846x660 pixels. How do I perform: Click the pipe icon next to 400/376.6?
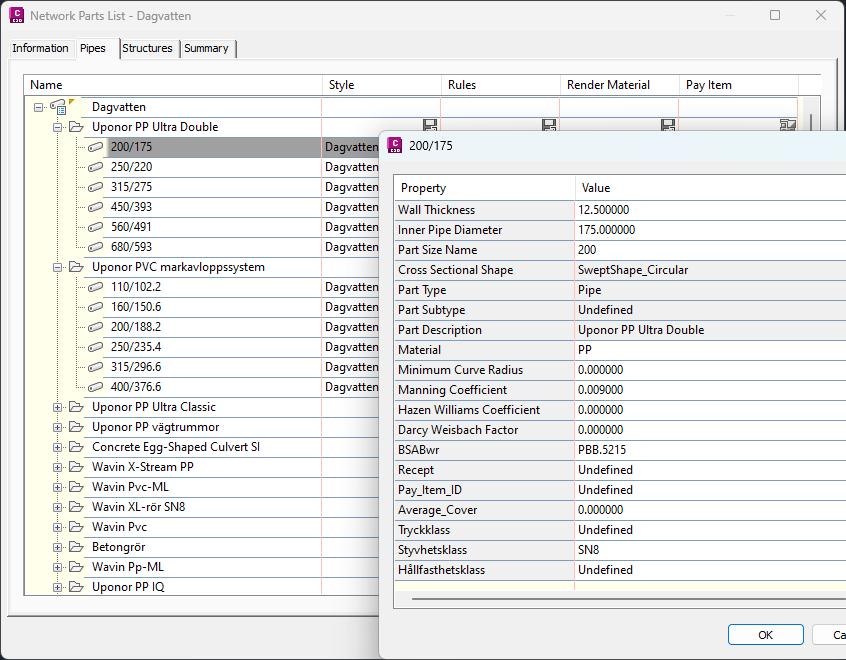point(95,386)
